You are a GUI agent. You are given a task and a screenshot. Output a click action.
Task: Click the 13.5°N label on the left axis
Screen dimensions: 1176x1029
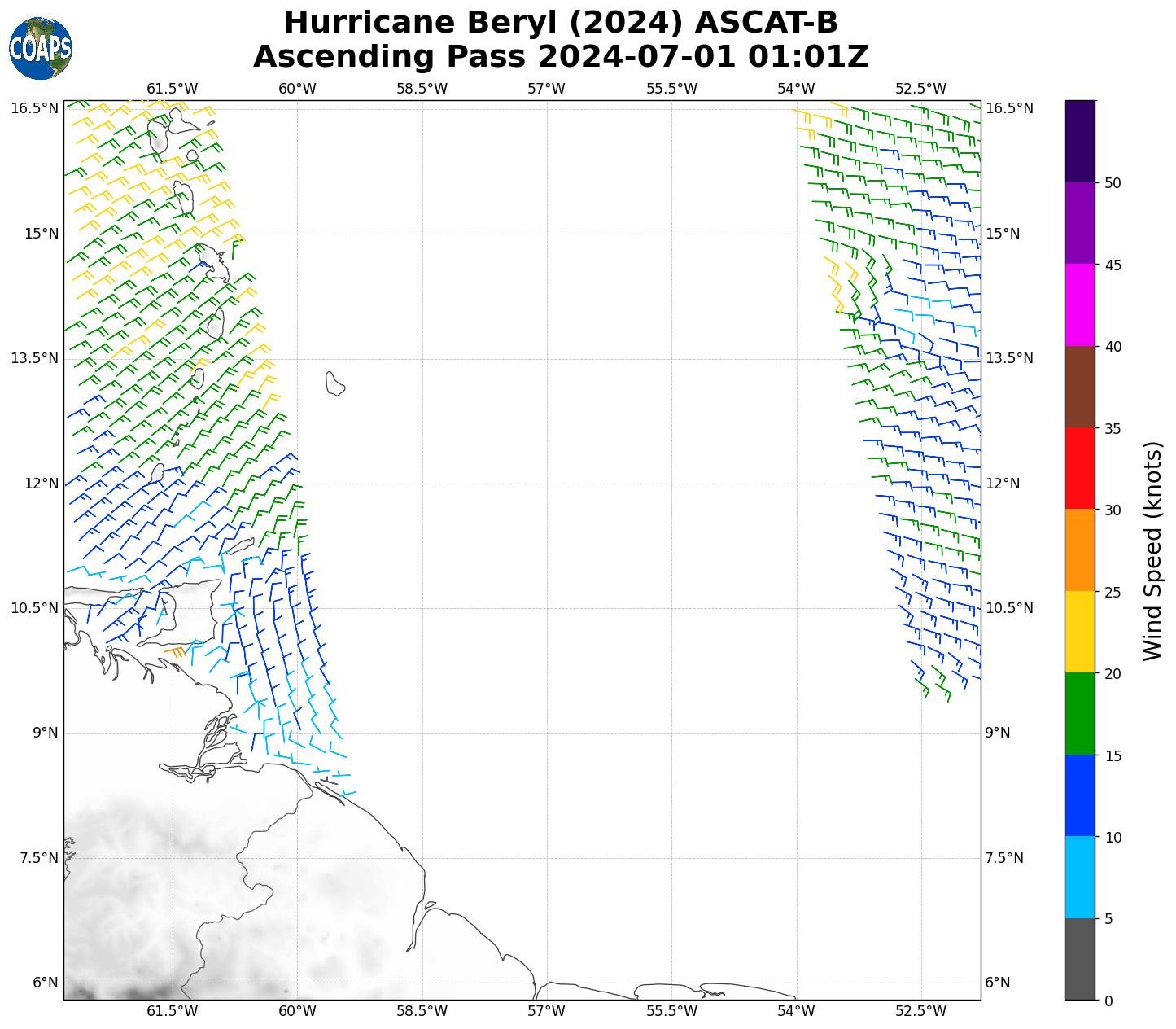tap(34, 359)
